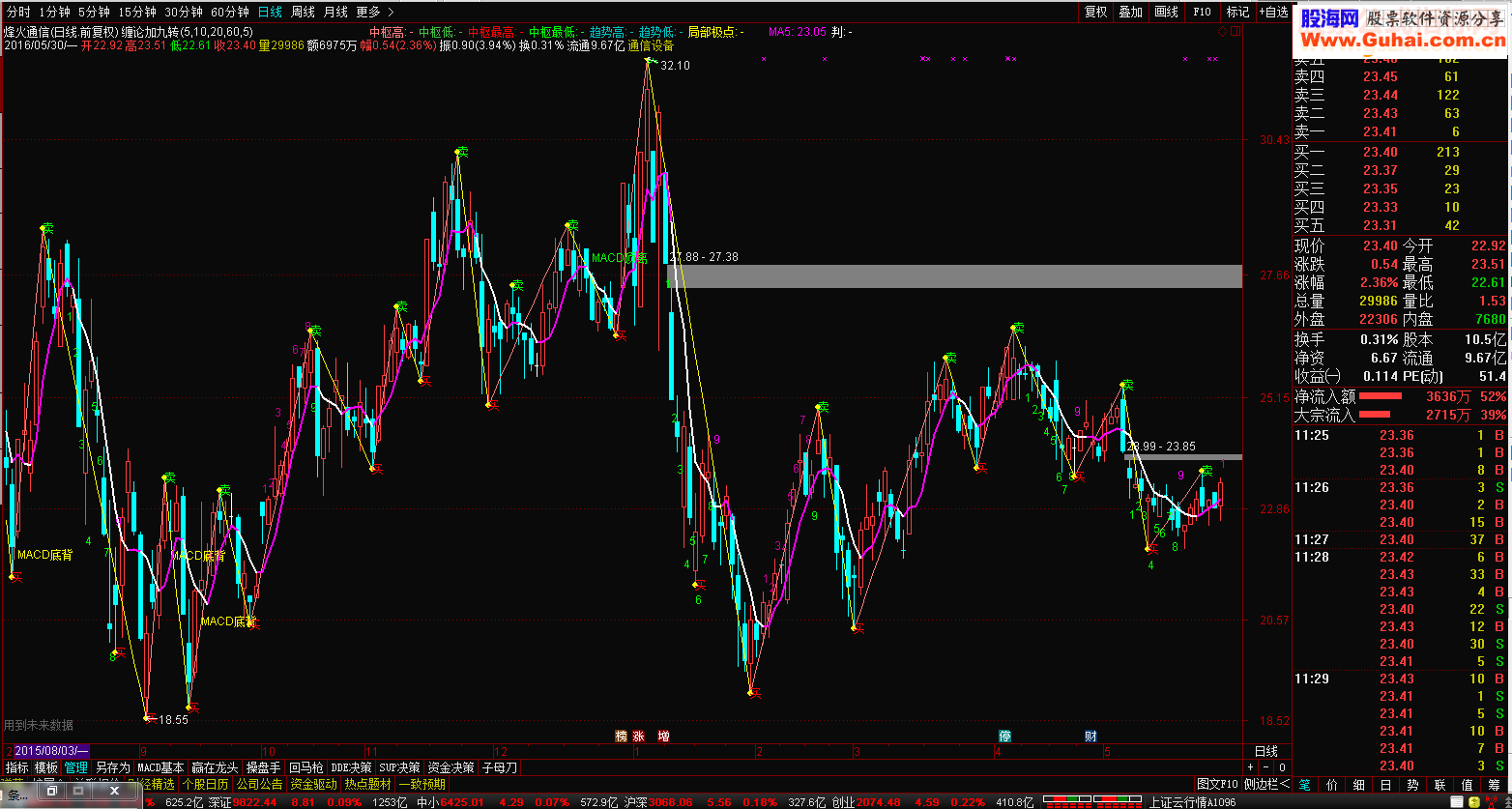Open the 个股日历 info tab
1512x809 pixels.
(205, 784)
